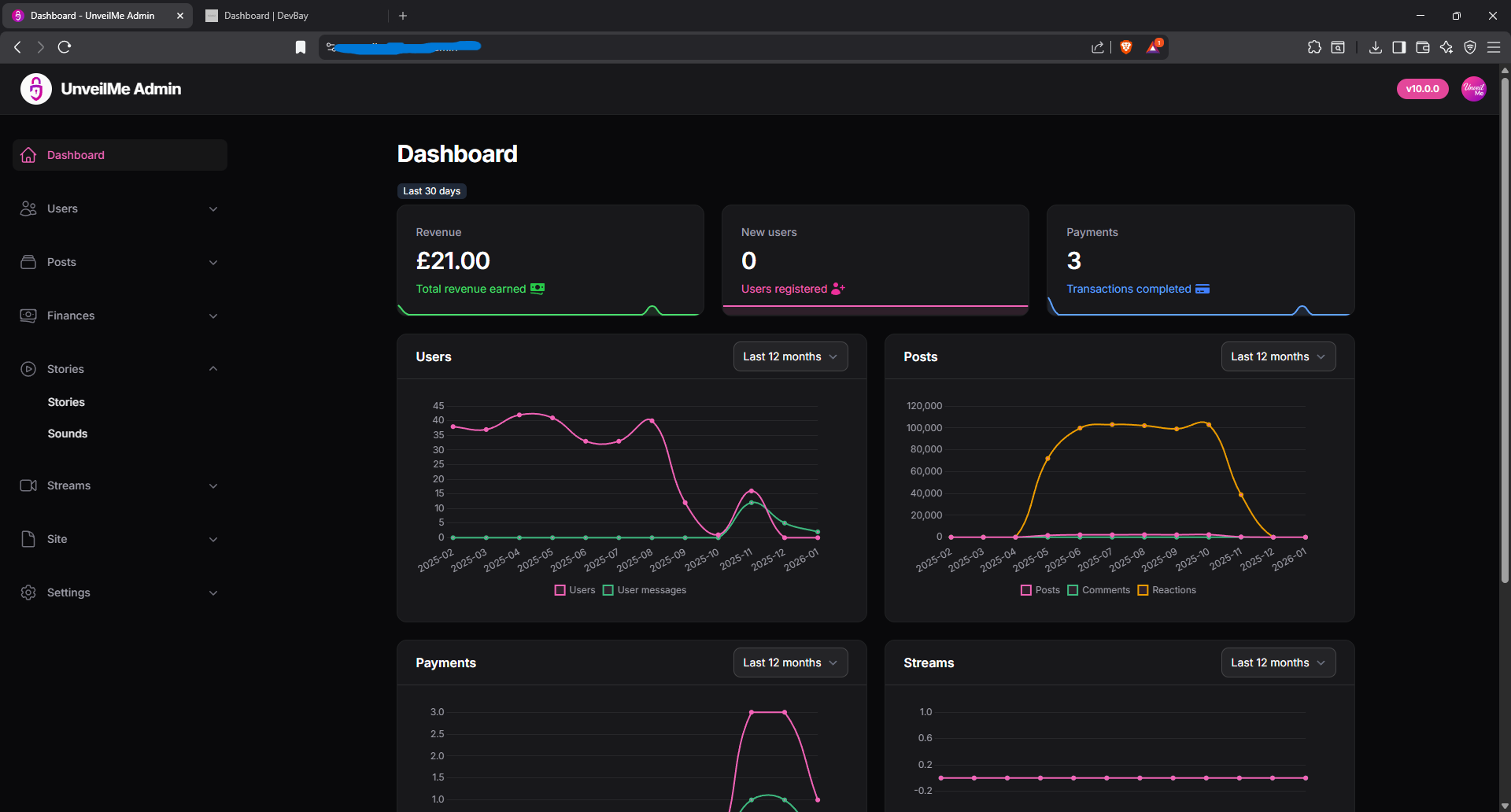Open Users chart Last 12 months dropdown

tap(790, 356)
